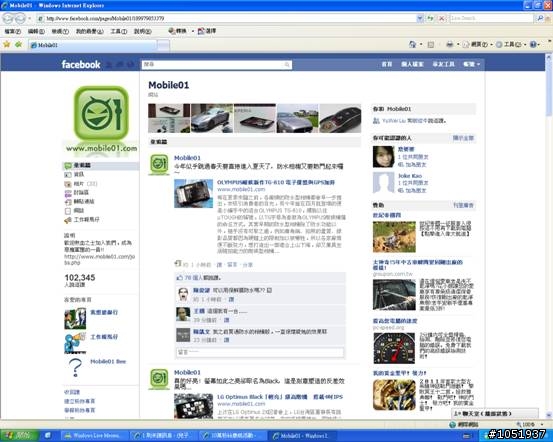This screenshot has height=442, width=553.
Task: Switch to Windows Live Messenger taskbar item
Action: click(x=93, y=436)
